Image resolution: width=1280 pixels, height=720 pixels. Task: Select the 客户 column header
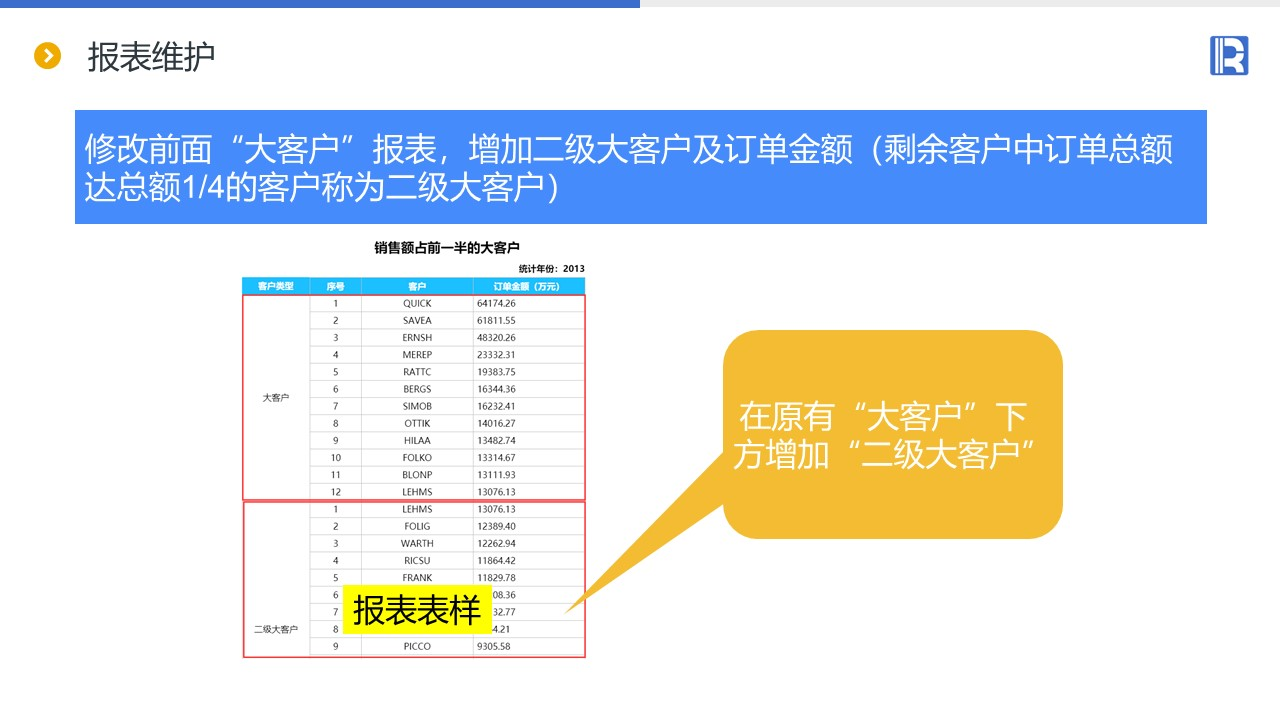pos(417,286)
